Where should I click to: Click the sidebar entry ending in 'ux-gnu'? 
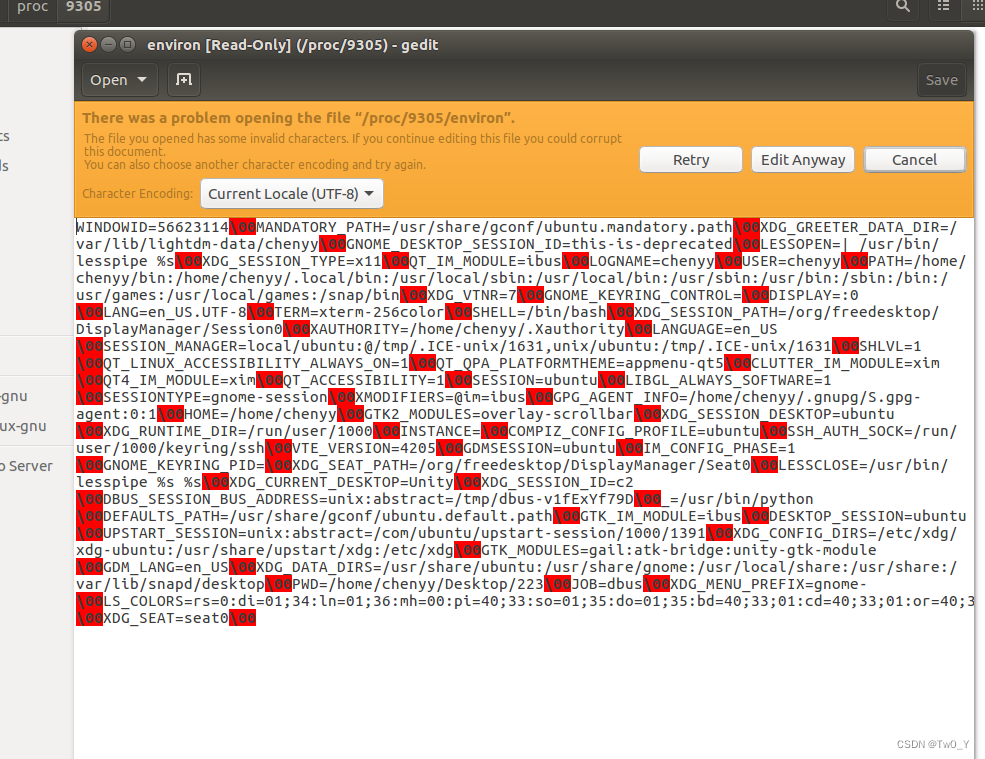23,426
